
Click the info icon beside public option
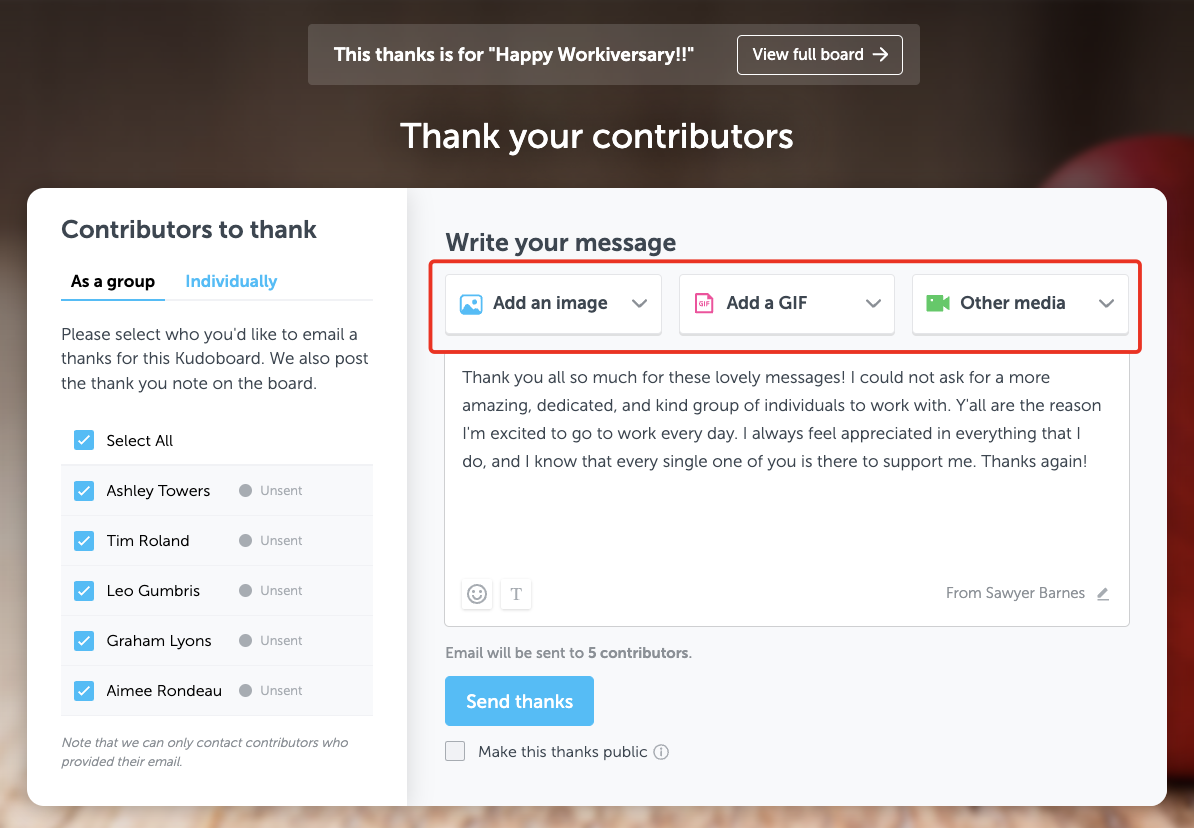(661, 752)
